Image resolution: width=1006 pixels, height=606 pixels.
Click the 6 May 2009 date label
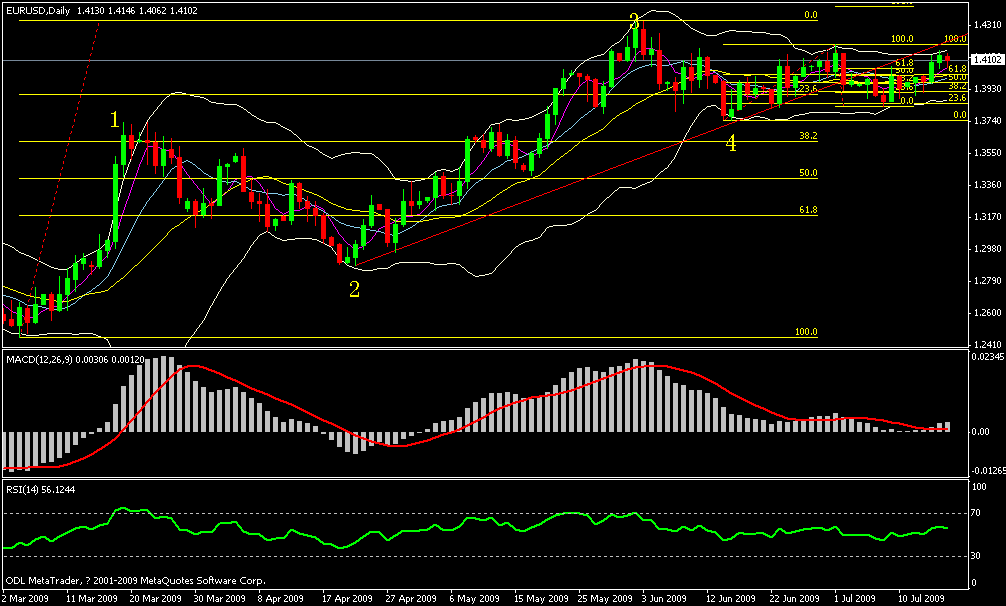pos(475,599)
